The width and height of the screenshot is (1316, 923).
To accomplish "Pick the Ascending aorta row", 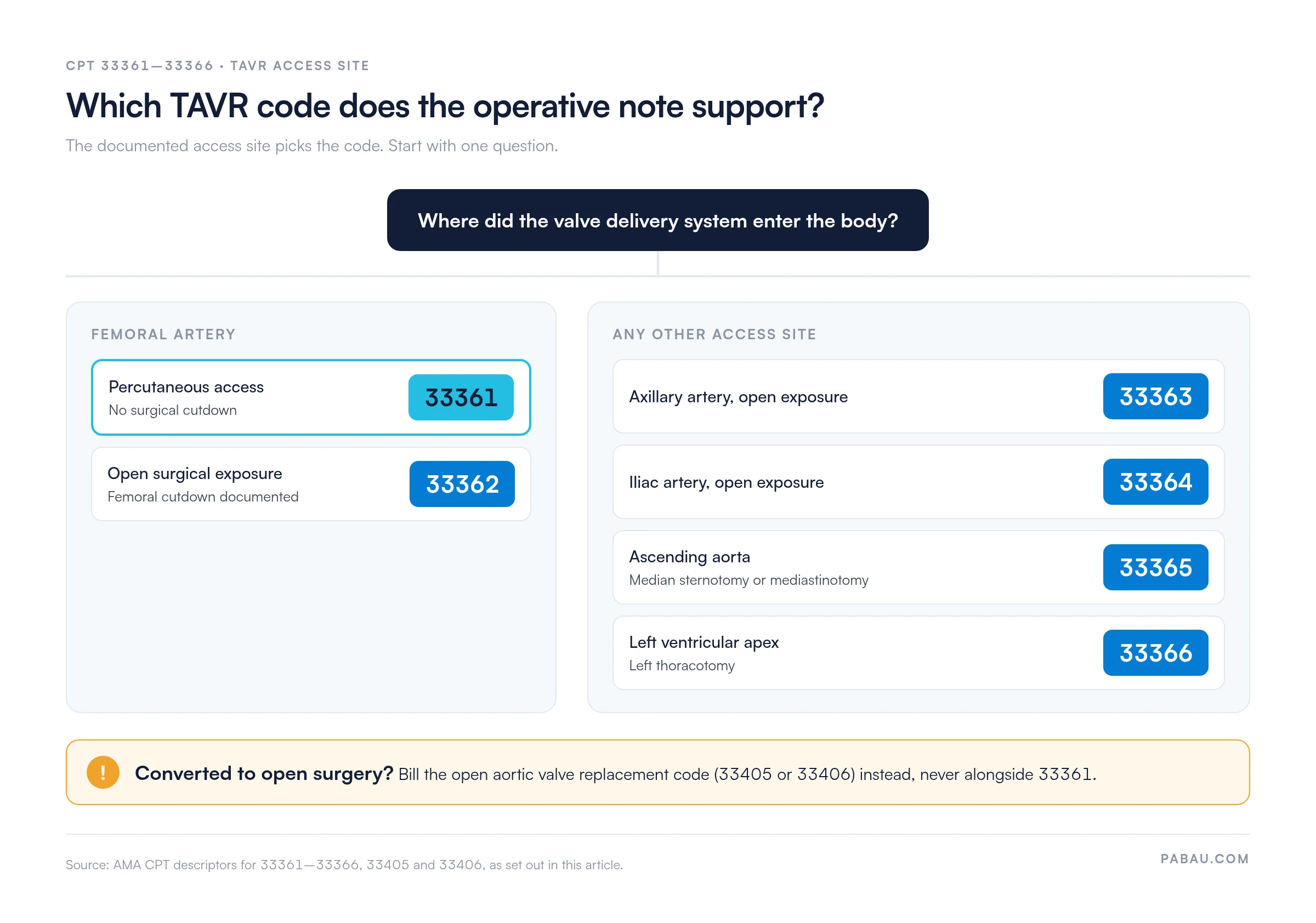I will pos(918,567).
